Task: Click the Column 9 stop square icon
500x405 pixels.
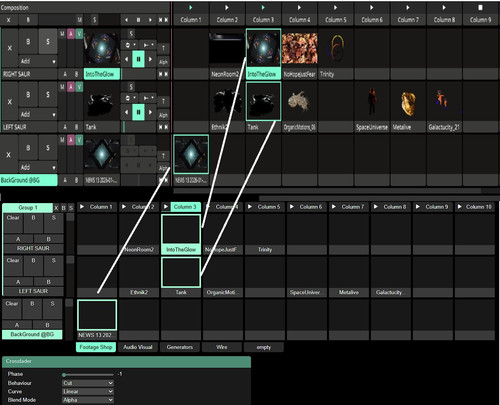Action: point(480,8)
